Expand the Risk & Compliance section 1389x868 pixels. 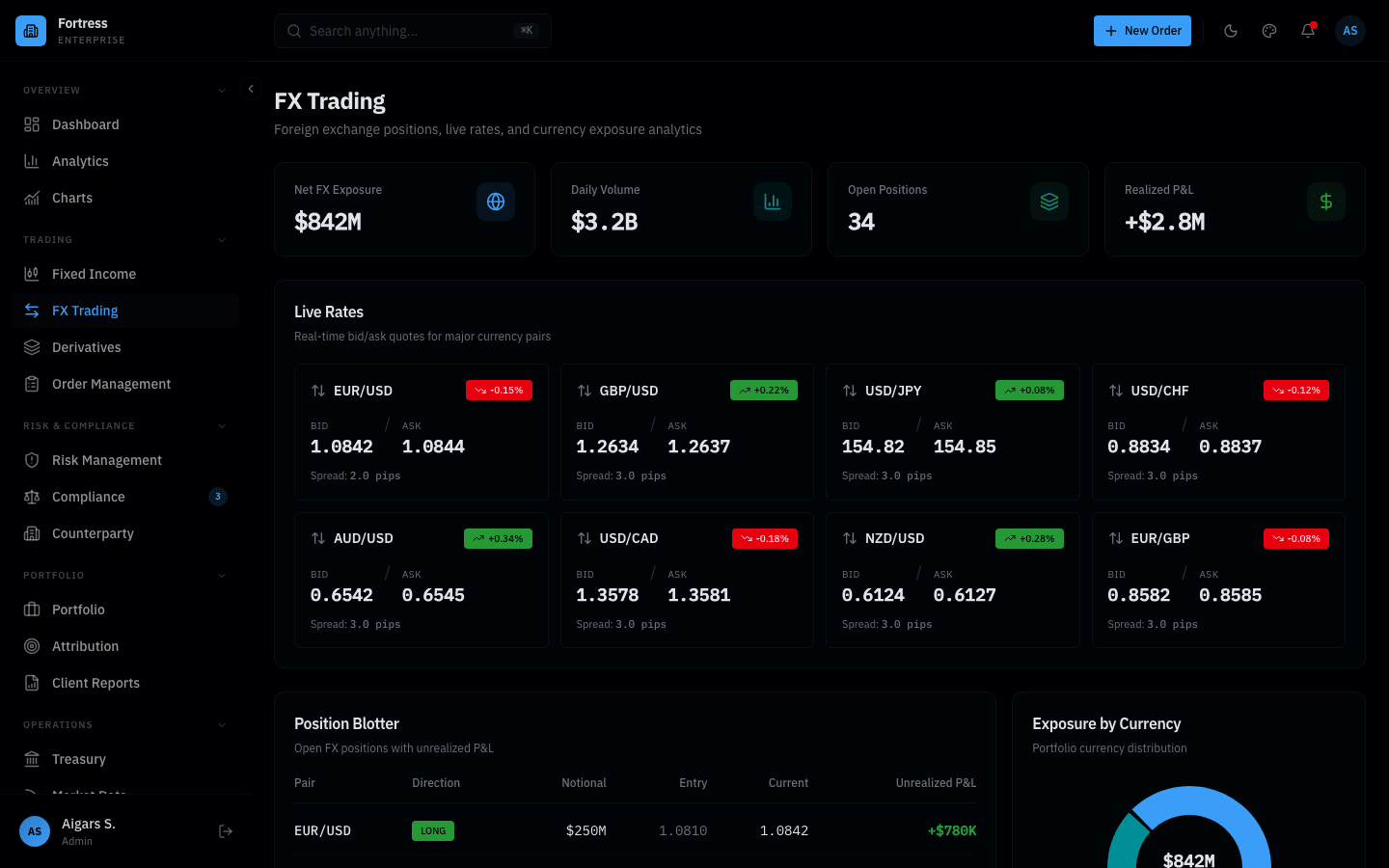[222, 425]
